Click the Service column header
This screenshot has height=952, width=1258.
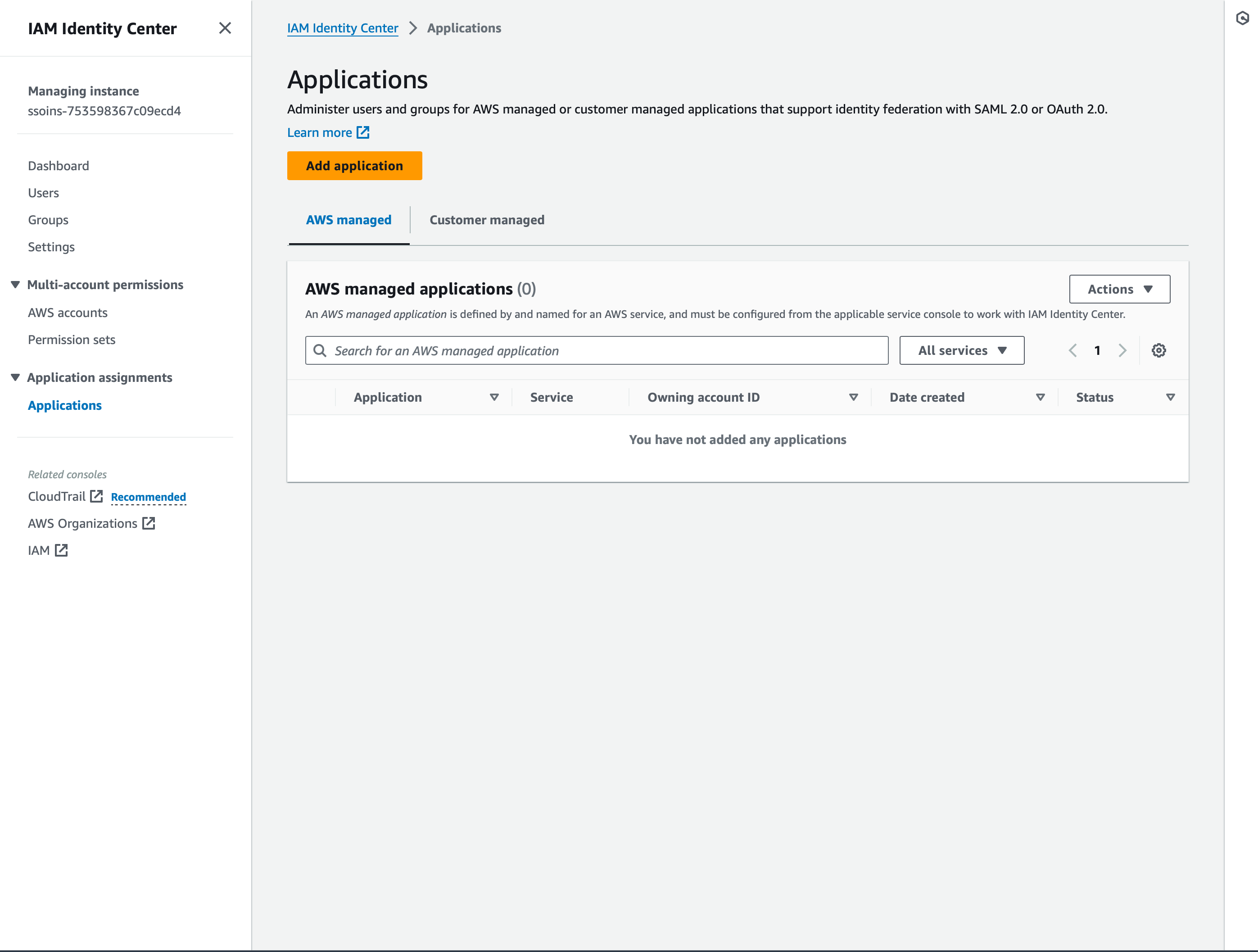(x=551, y=398)
